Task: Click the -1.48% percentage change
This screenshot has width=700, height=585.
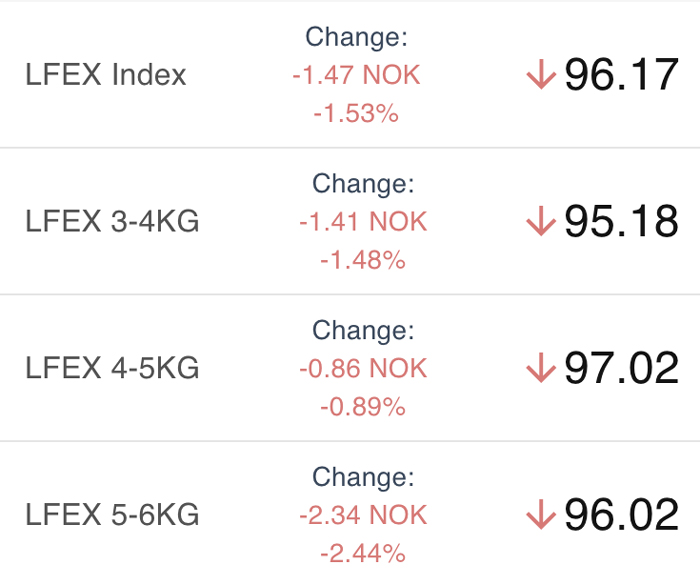Action: [x=363, y=260]
